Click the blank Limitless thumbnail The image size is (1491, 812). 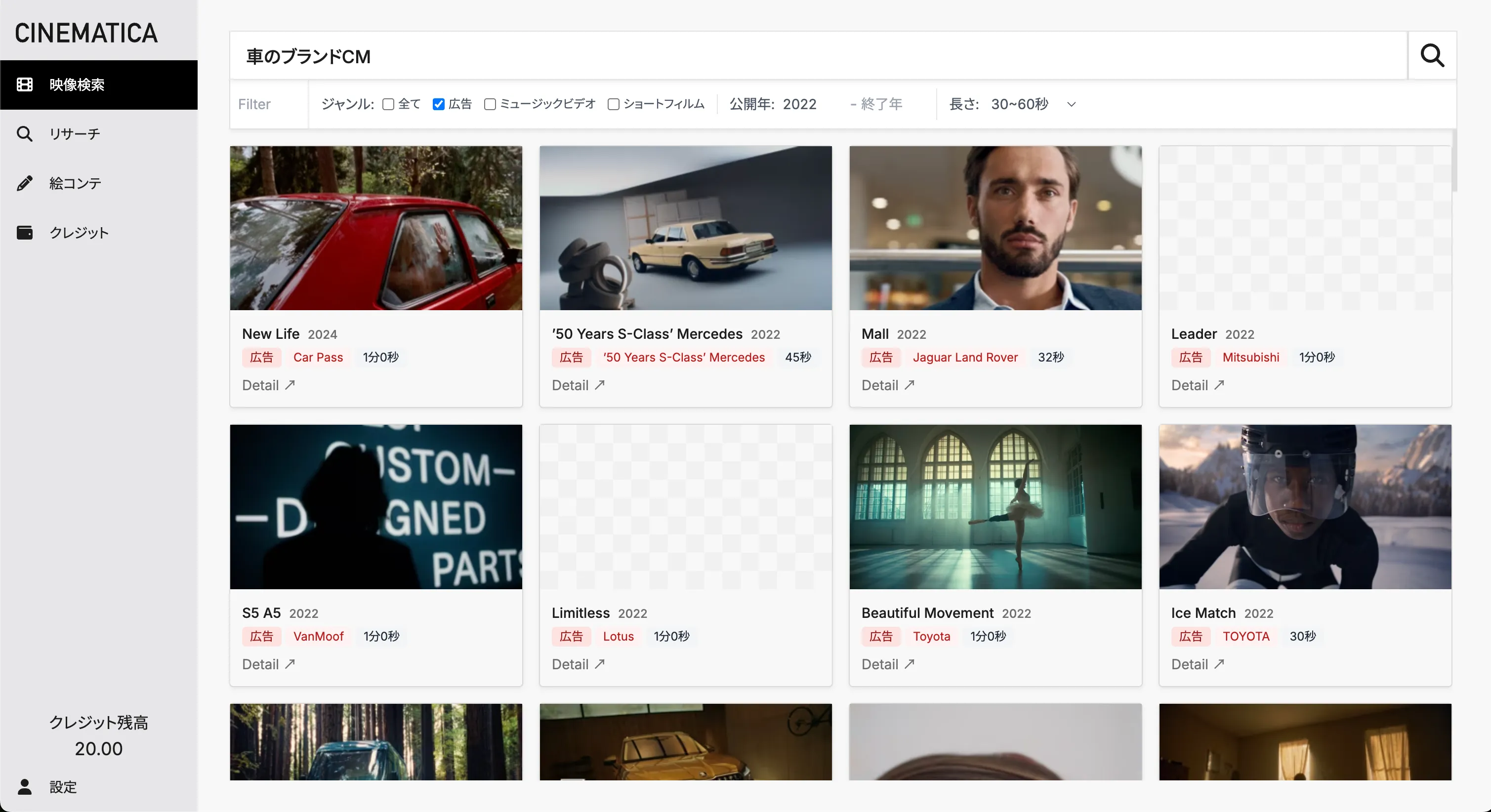click(x=685, y=507)
